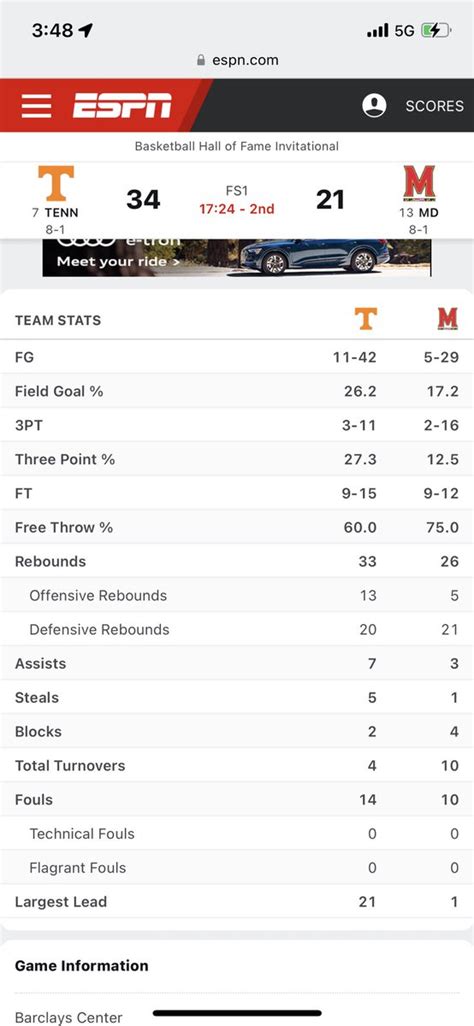Tap the Tennessee logo in scoreboard

(56, 183)
